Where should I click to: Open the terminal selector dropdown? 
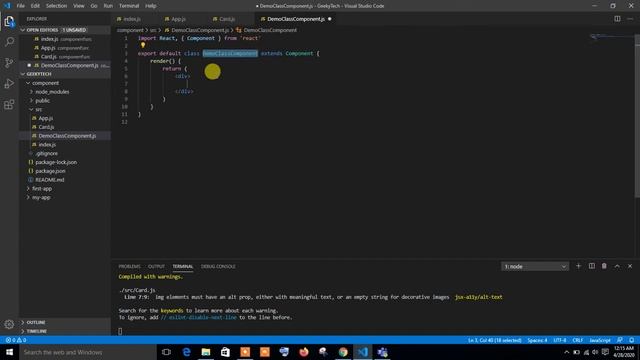[x=535, y=267]
